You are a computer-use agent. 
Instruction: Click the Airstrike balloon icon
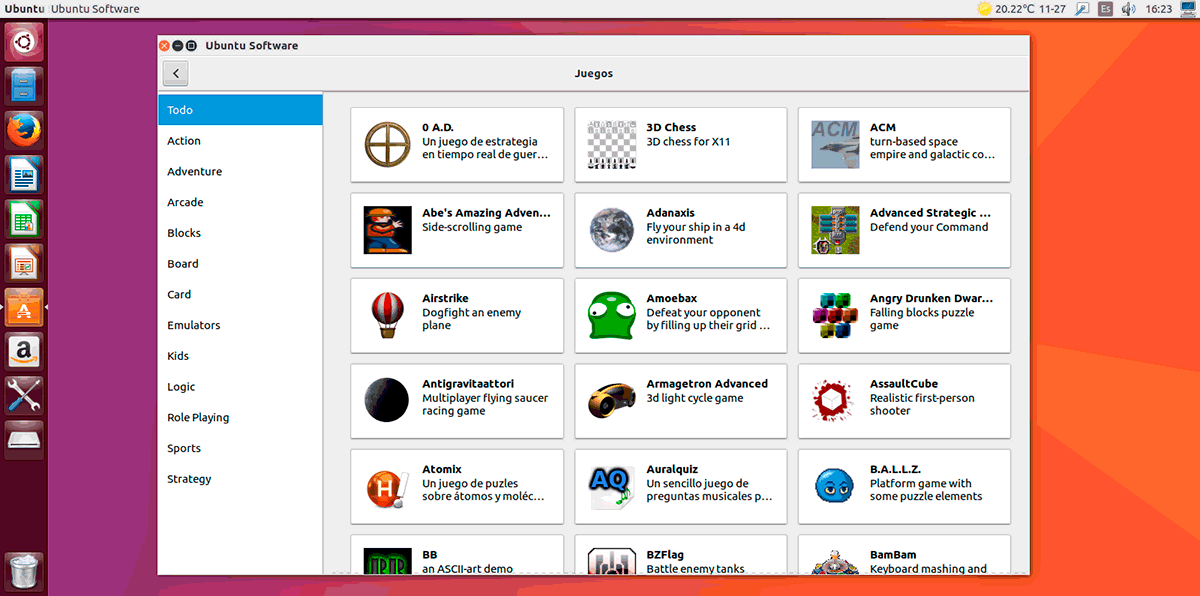(x=387, y=316)
